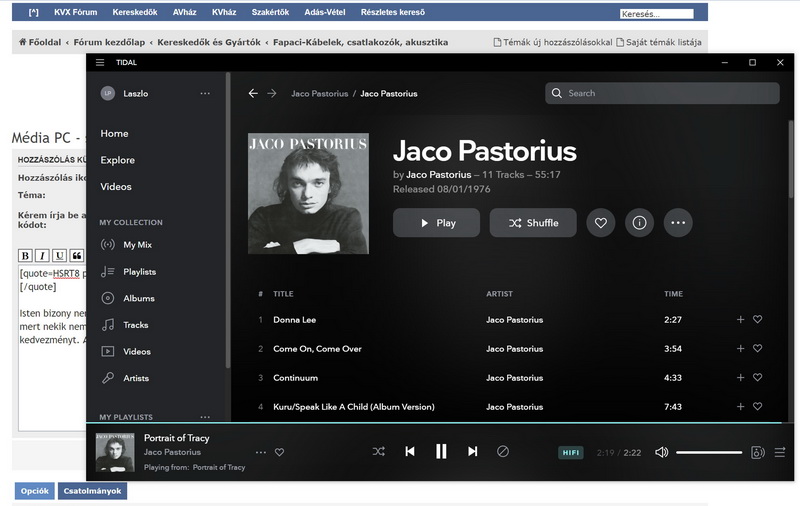Image resolution: width=800 pixels, height=506 pixels.
Task: Open Részletes kereső in forum bar
Action: pos(393,12)
